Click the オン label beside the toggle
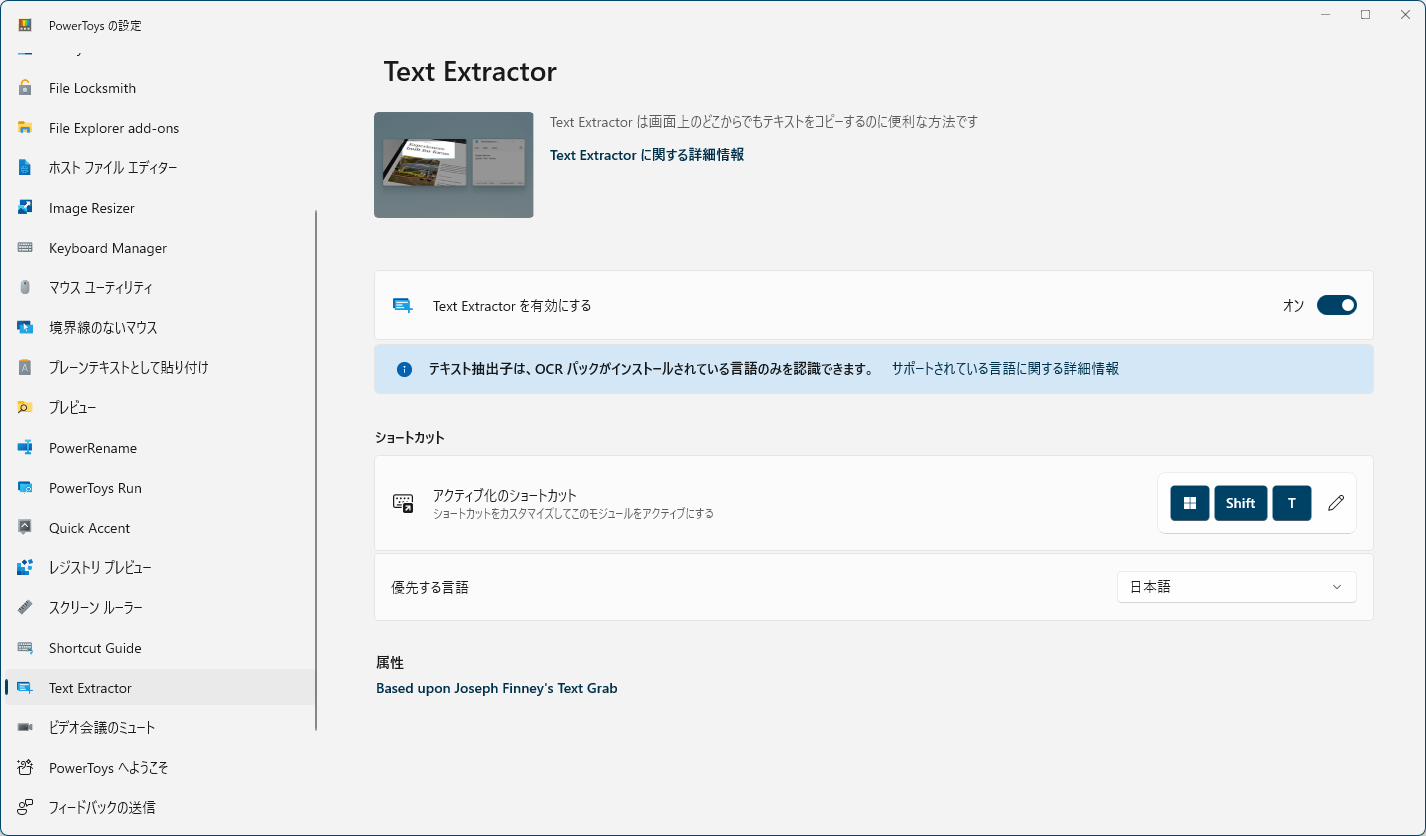The width and height of the screenshot is (1426, 836). (1293, 306)
